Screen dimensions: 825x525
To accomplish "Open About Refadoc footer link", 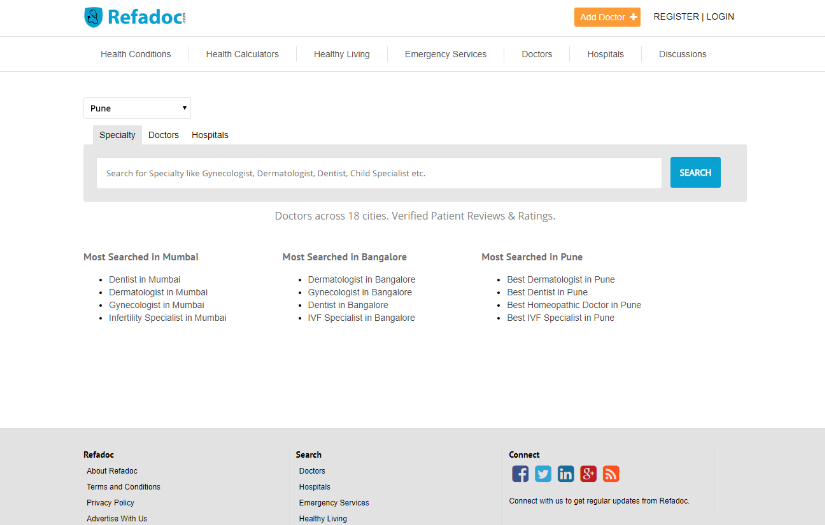I will click(x=112, y=471).
